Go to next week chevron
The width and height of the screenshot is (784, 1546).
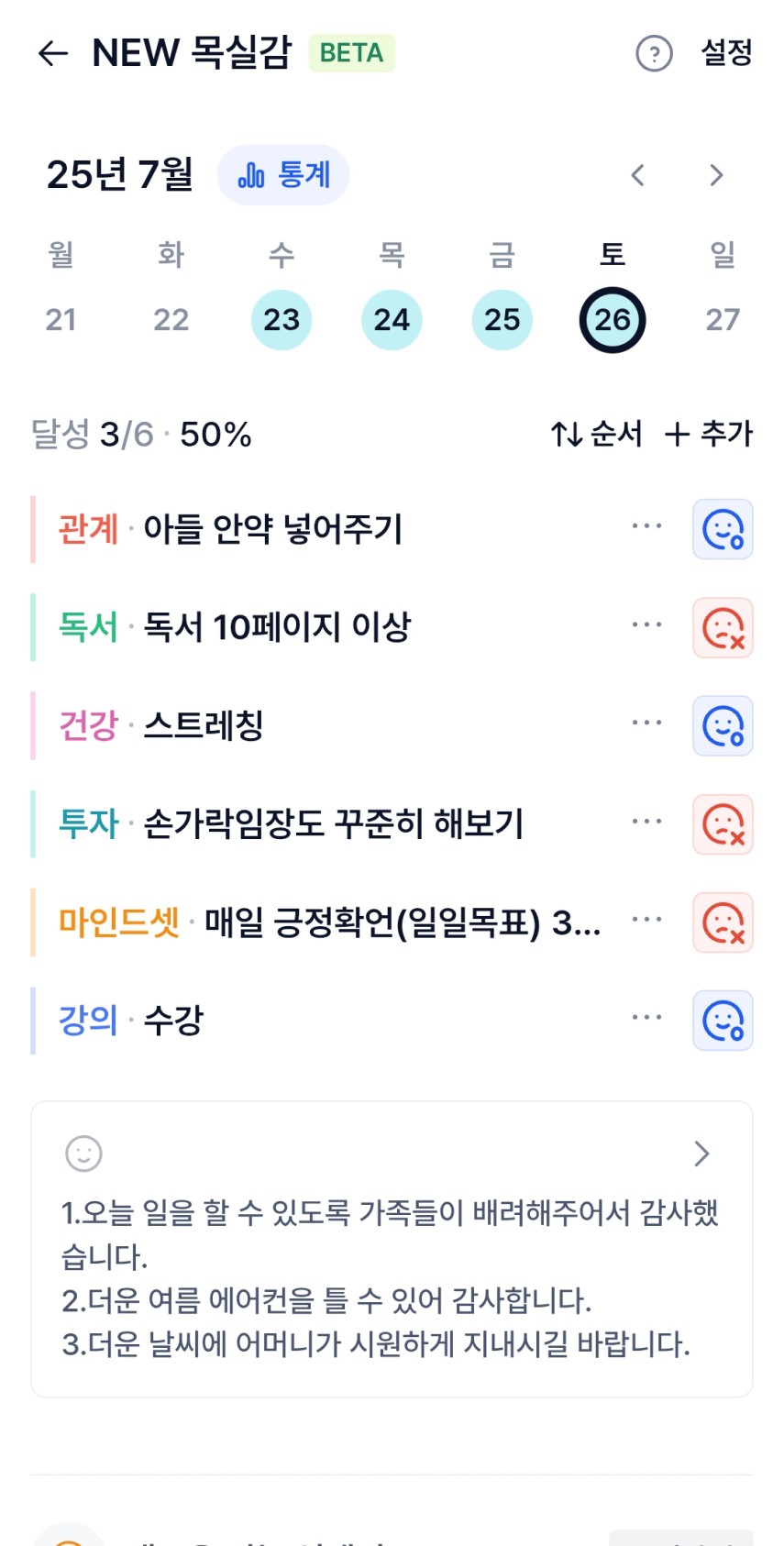click(x=716, y=175)
